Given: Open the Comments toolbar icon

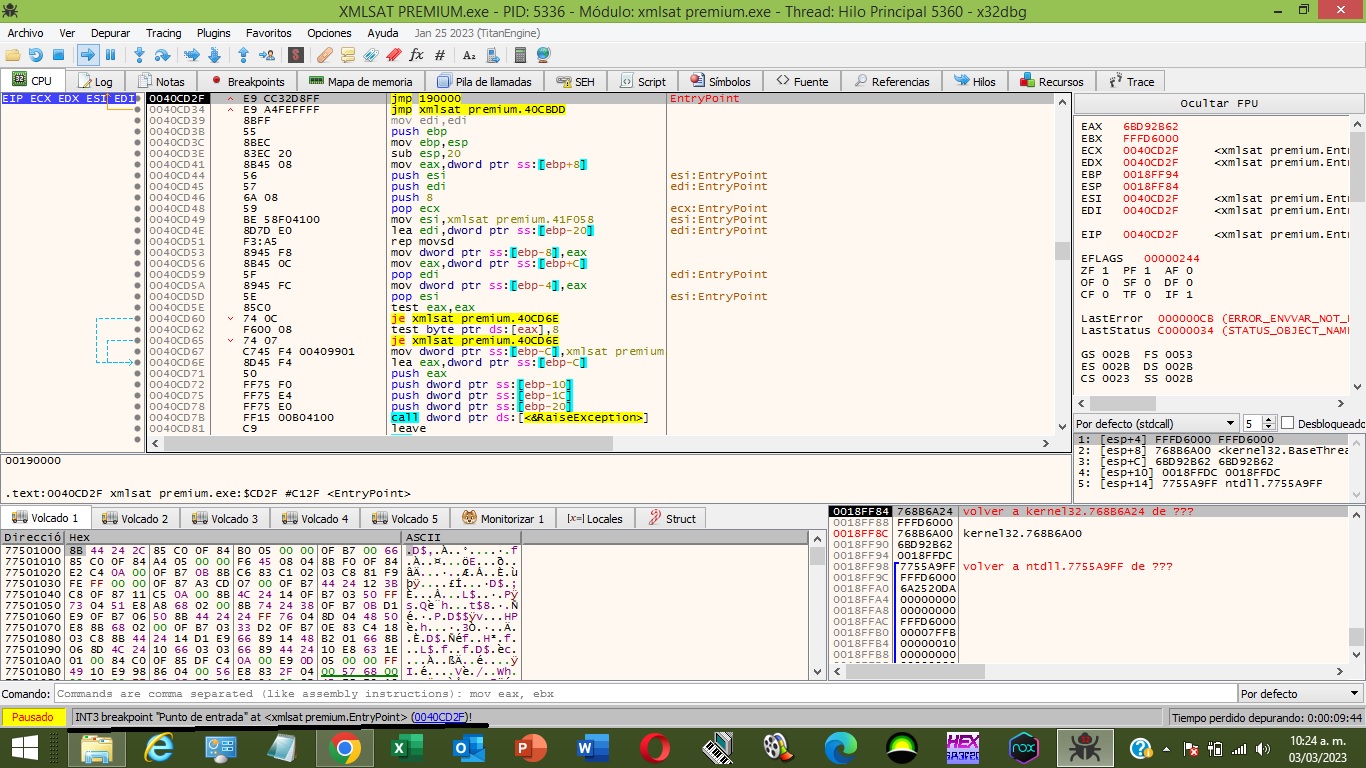Looking at the screenshot, I should click(x=347, y=55).
